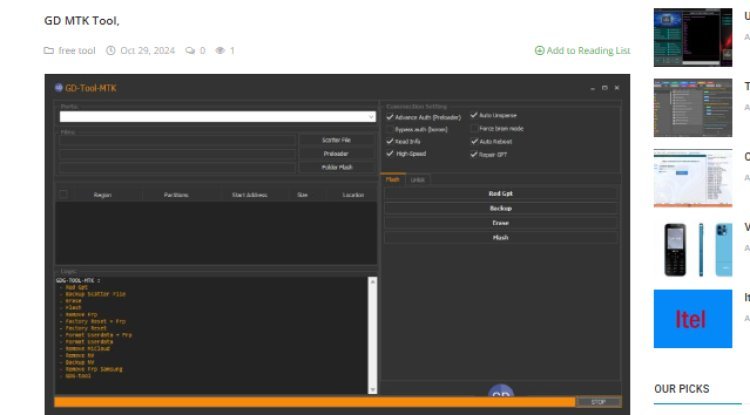This screenshot has height=415, width=750.
Task: Click the log scrollbar up arrow
Action: click(373, 282)
